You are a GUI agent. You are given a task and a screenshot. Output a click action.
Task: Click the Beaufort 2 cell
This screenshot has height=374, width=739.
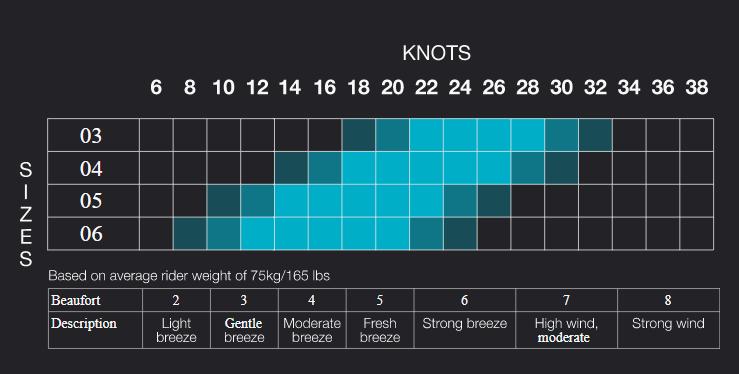(x=176, y=300)
